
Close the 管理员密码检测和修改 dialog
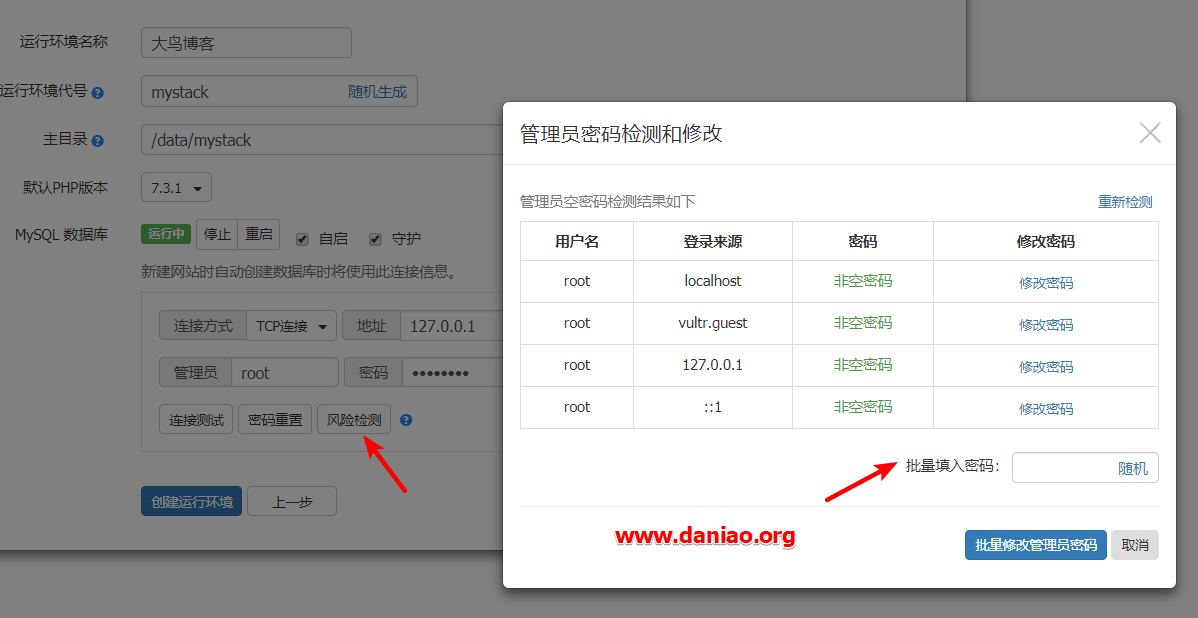click(1150, 133)
